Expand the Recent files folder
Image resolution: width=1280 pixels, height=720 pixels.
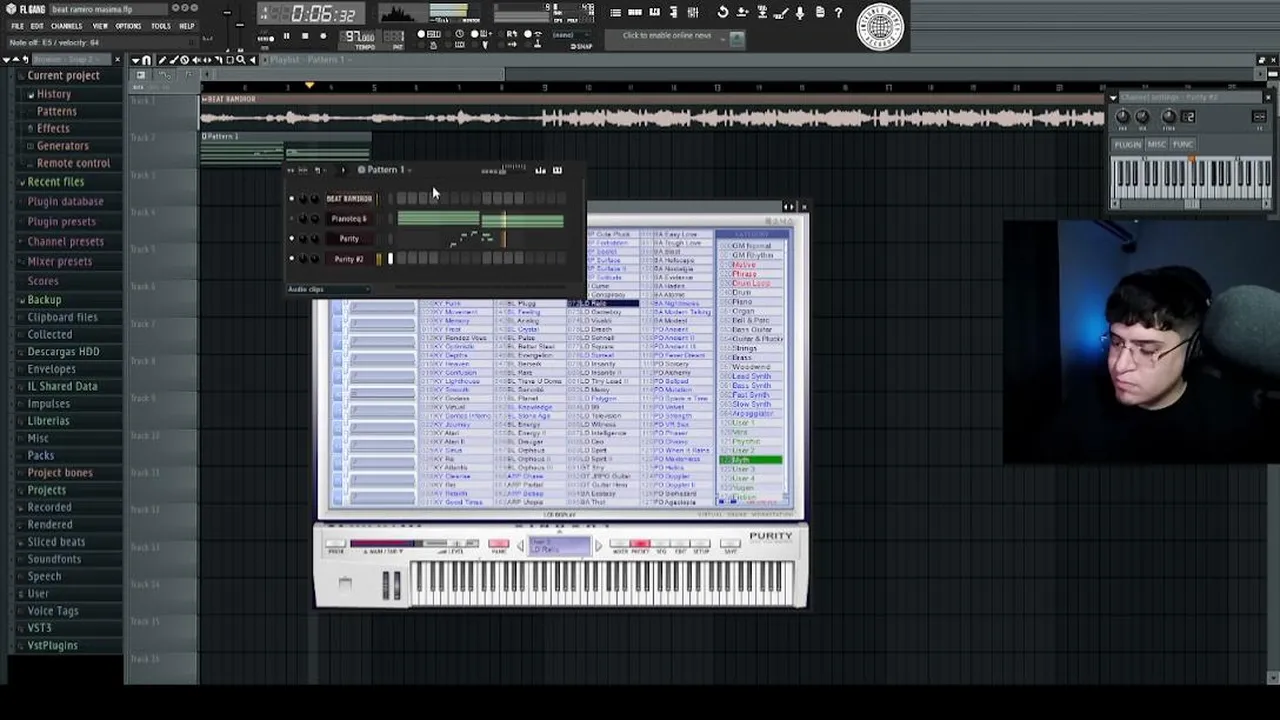click(x=55, y=182)
